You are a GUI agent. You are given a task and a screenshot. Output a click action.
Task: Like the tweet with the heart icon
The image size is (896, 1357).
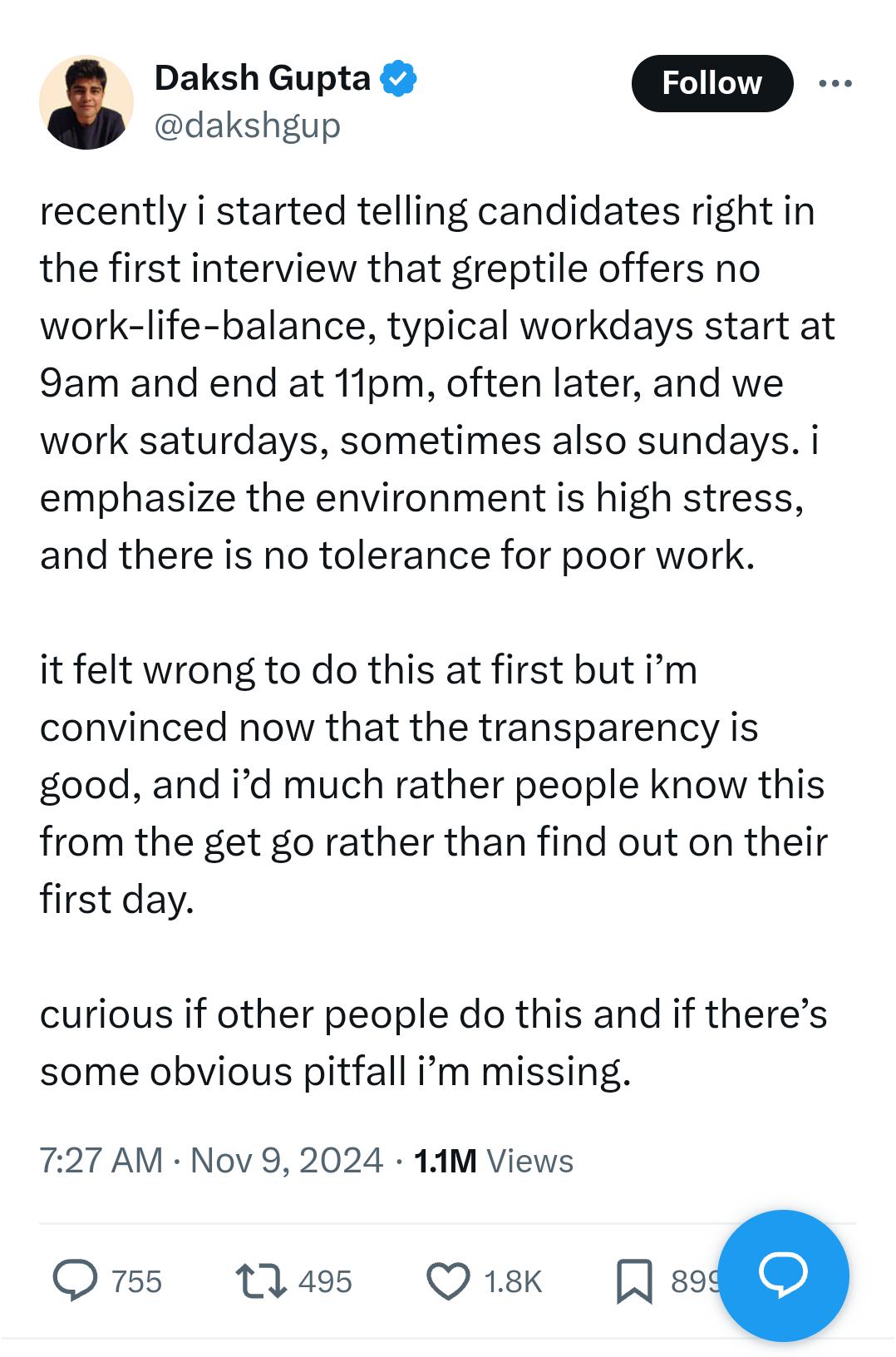448,1281
